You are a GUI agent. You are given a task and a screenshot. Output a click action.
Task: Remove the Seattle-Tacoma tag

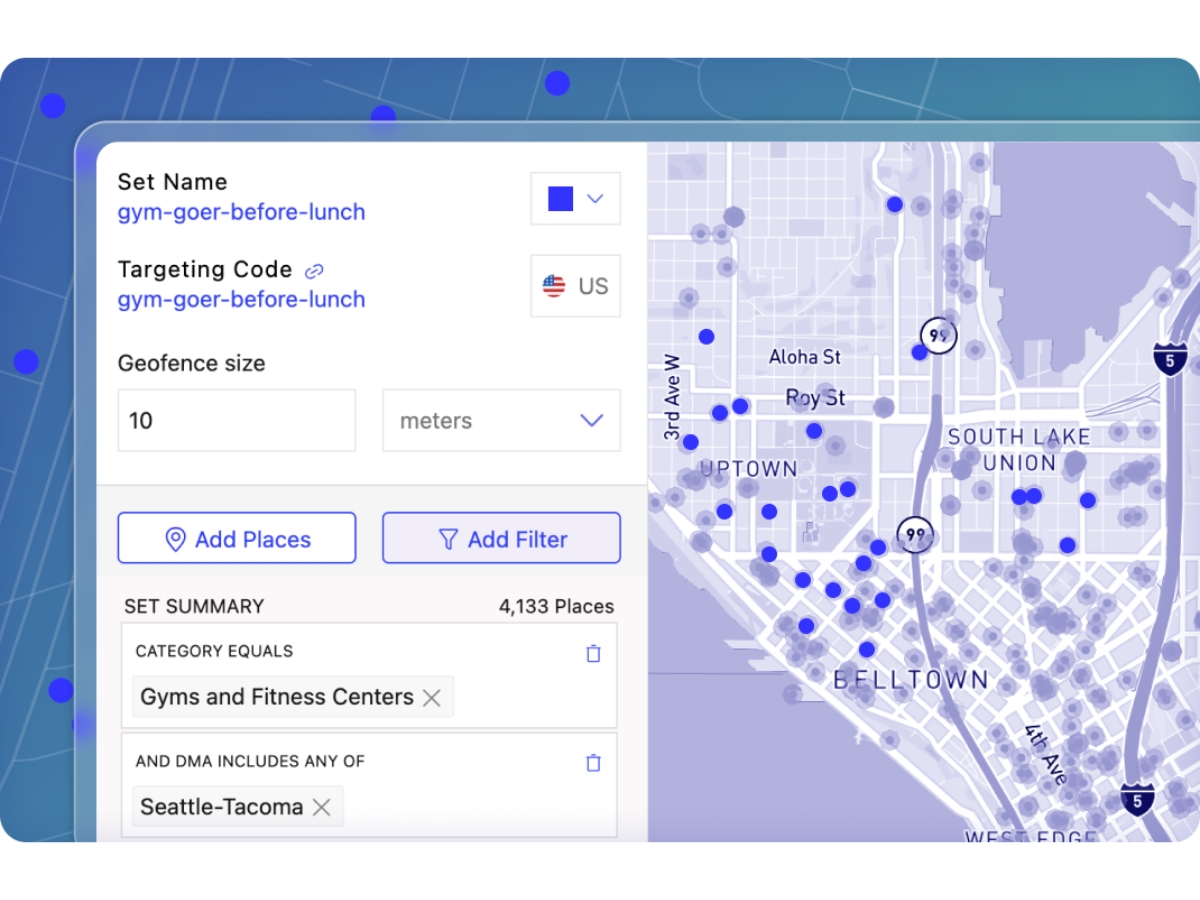(321, 807)
